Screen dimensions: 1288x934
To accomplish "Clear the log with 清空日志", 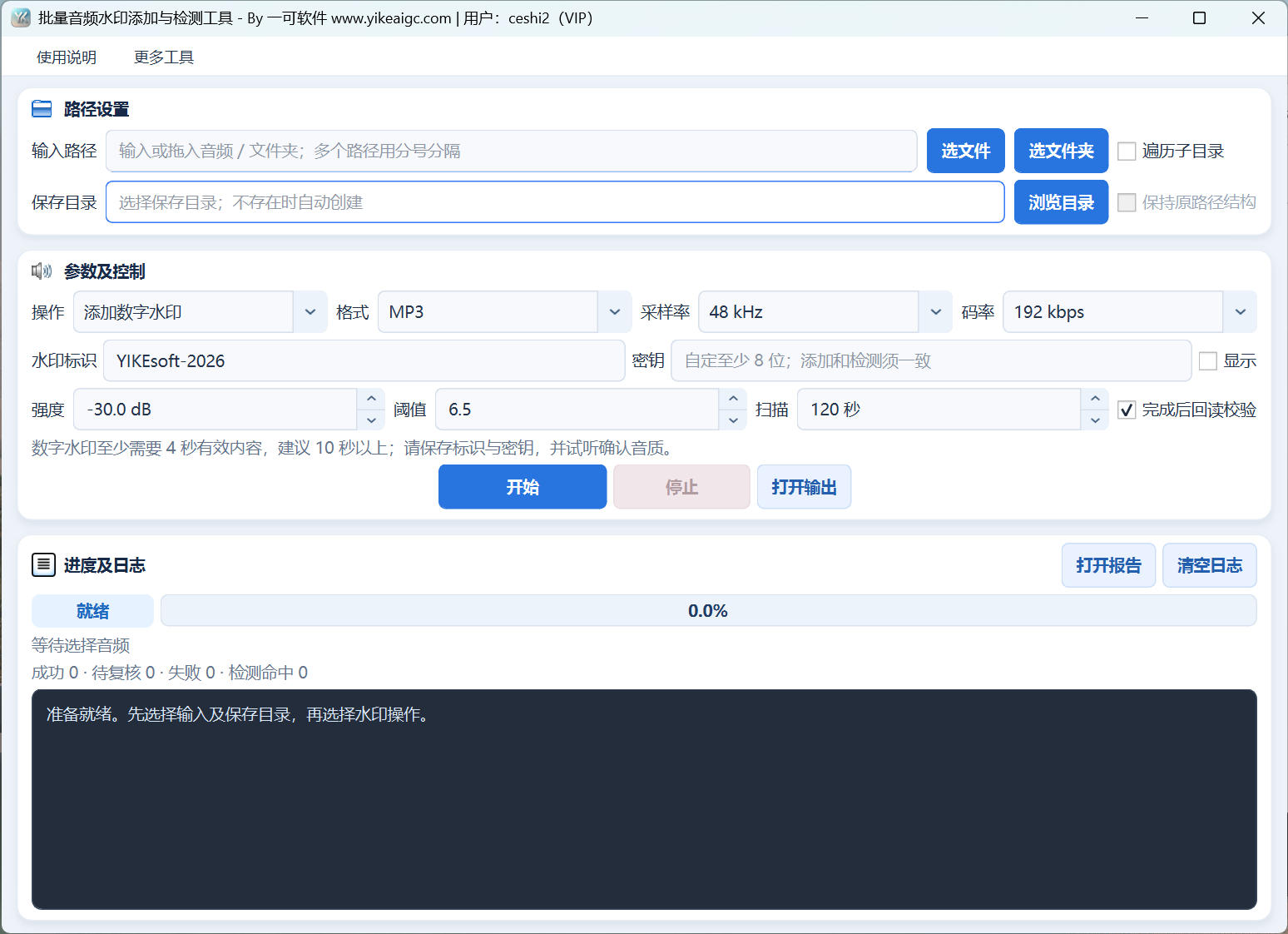I will (x=1209, y=565).
